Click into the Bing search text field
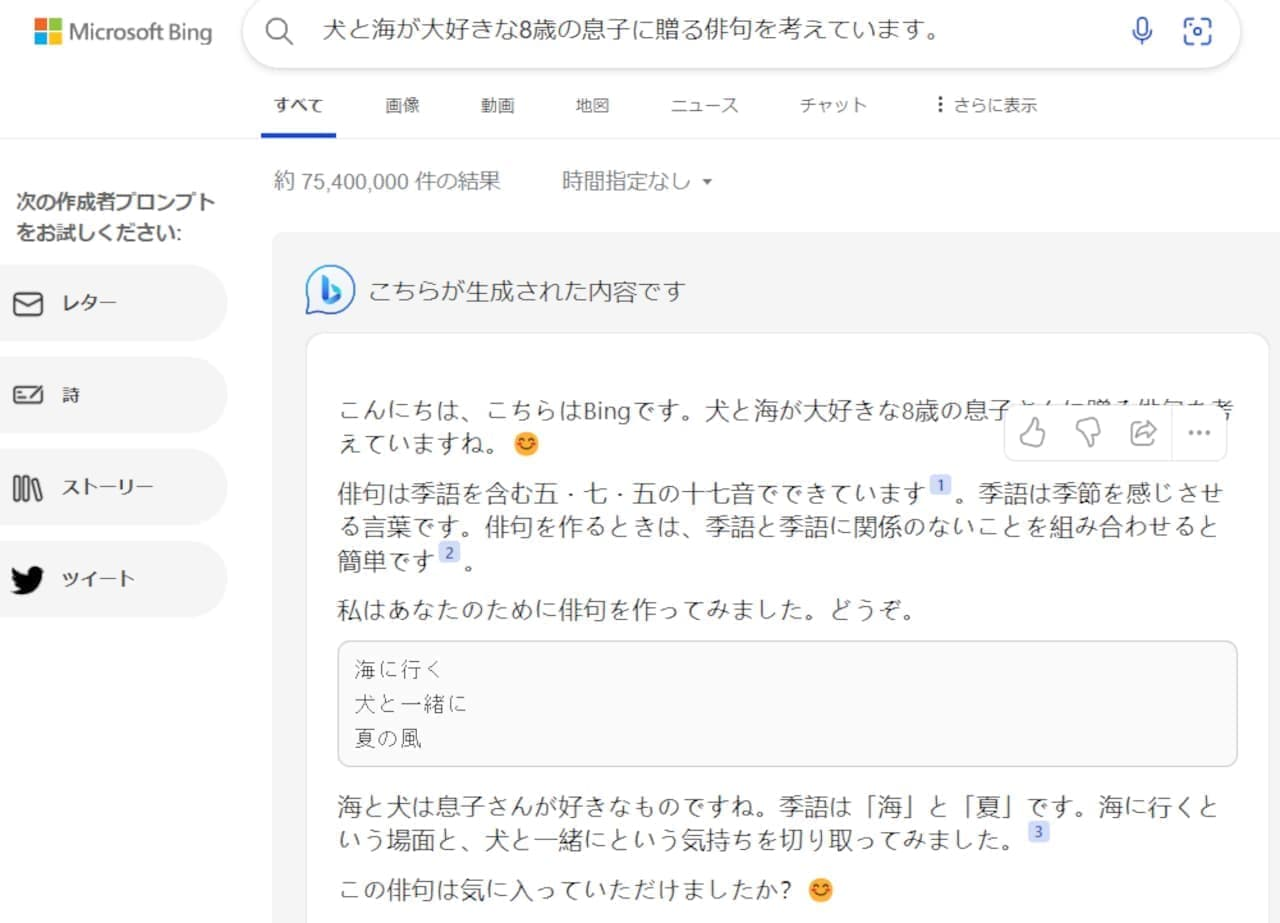 [700, 32]
